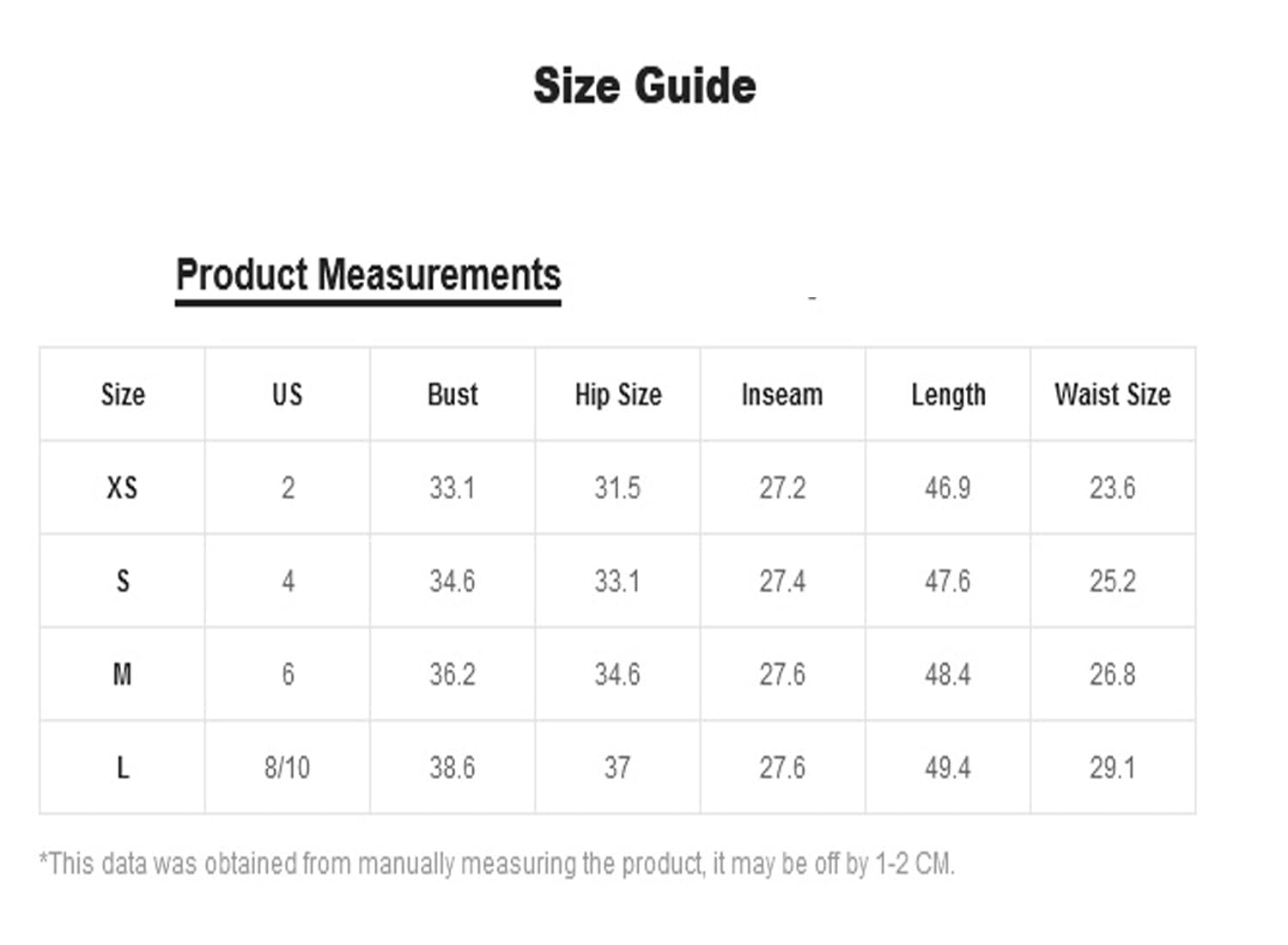Image resolution: width=1288 pixels, height=945 pixels.
Task: Click the Size Guide title
Action: [644, 86]
